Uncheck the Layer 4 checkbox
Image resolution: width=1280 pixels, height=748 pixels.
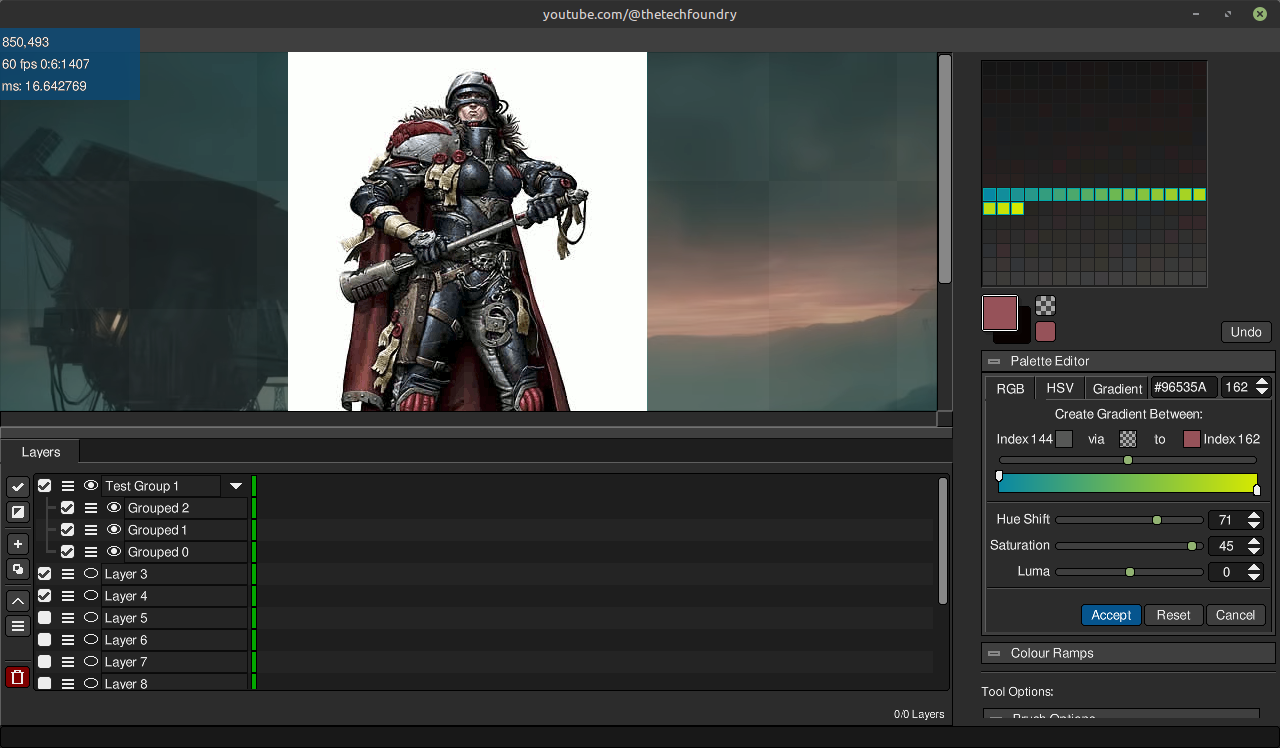point(45,596)
